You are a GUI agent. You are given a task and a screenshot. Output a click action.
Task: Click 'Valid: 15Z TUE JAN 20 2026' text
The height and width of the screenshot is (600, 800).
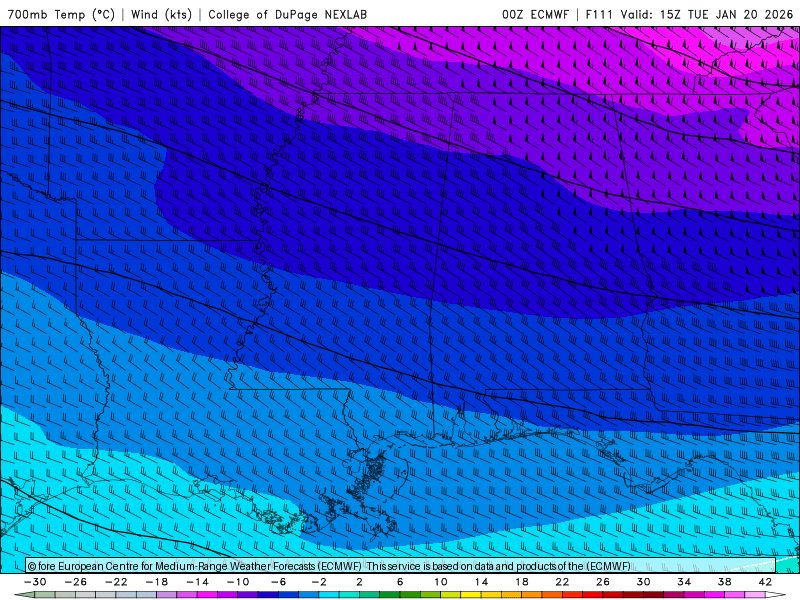(x=707, y=14)
